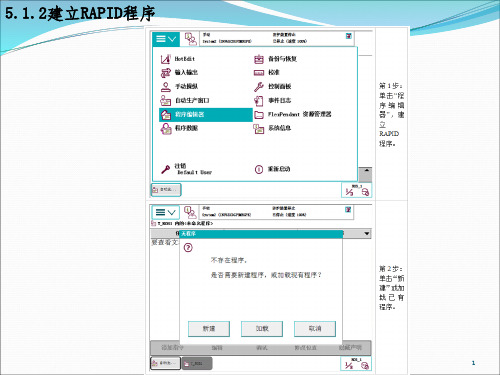Click the 重新启动 restart power icon

pos(259,169)
